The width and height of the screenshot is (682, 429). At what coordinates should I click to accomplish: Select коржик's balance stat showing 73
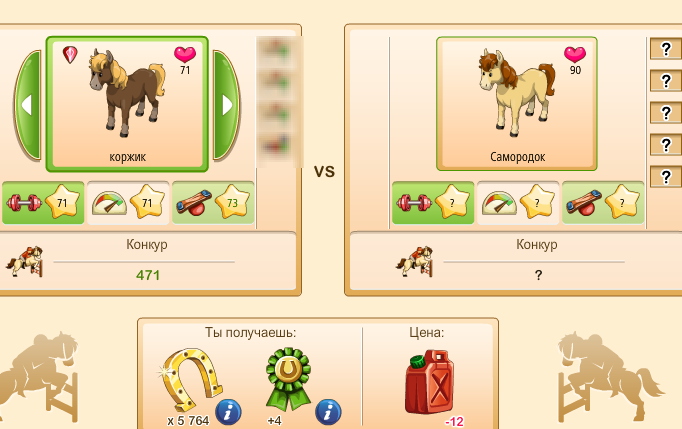point(213,203)
